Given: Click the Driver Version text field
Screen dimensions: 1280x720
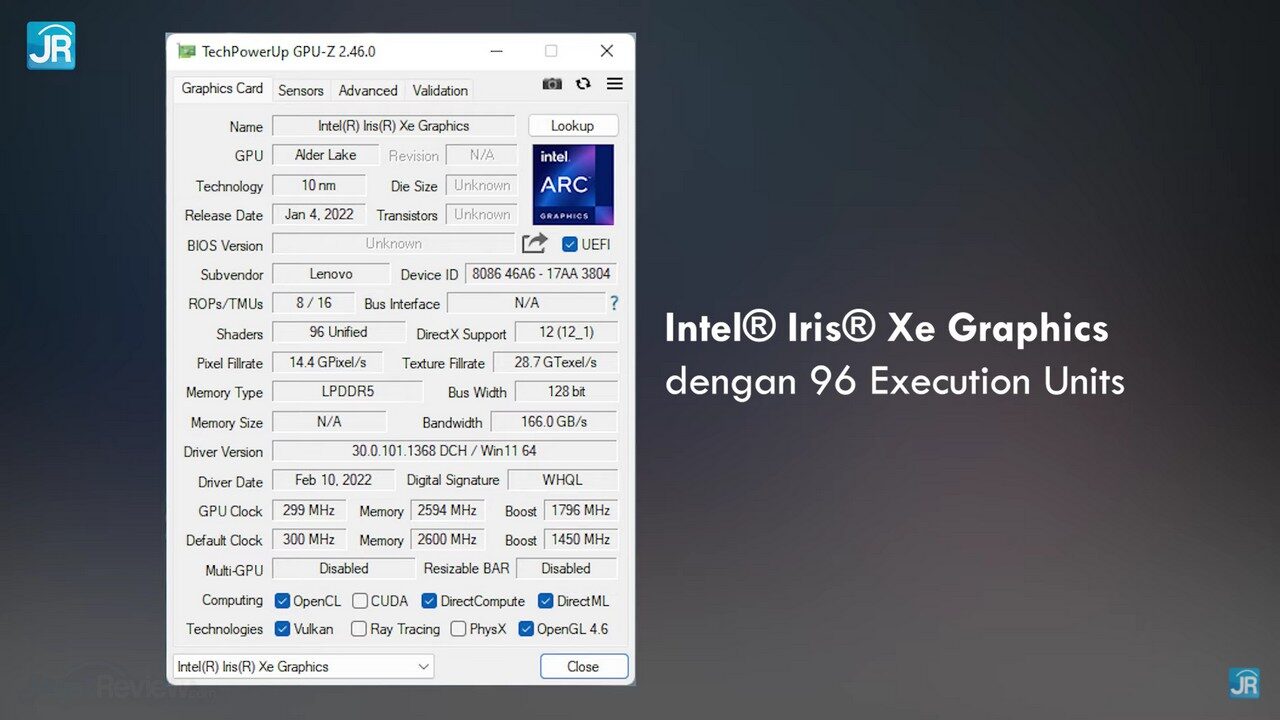Looking at the screenshot, I should [444, 451].
